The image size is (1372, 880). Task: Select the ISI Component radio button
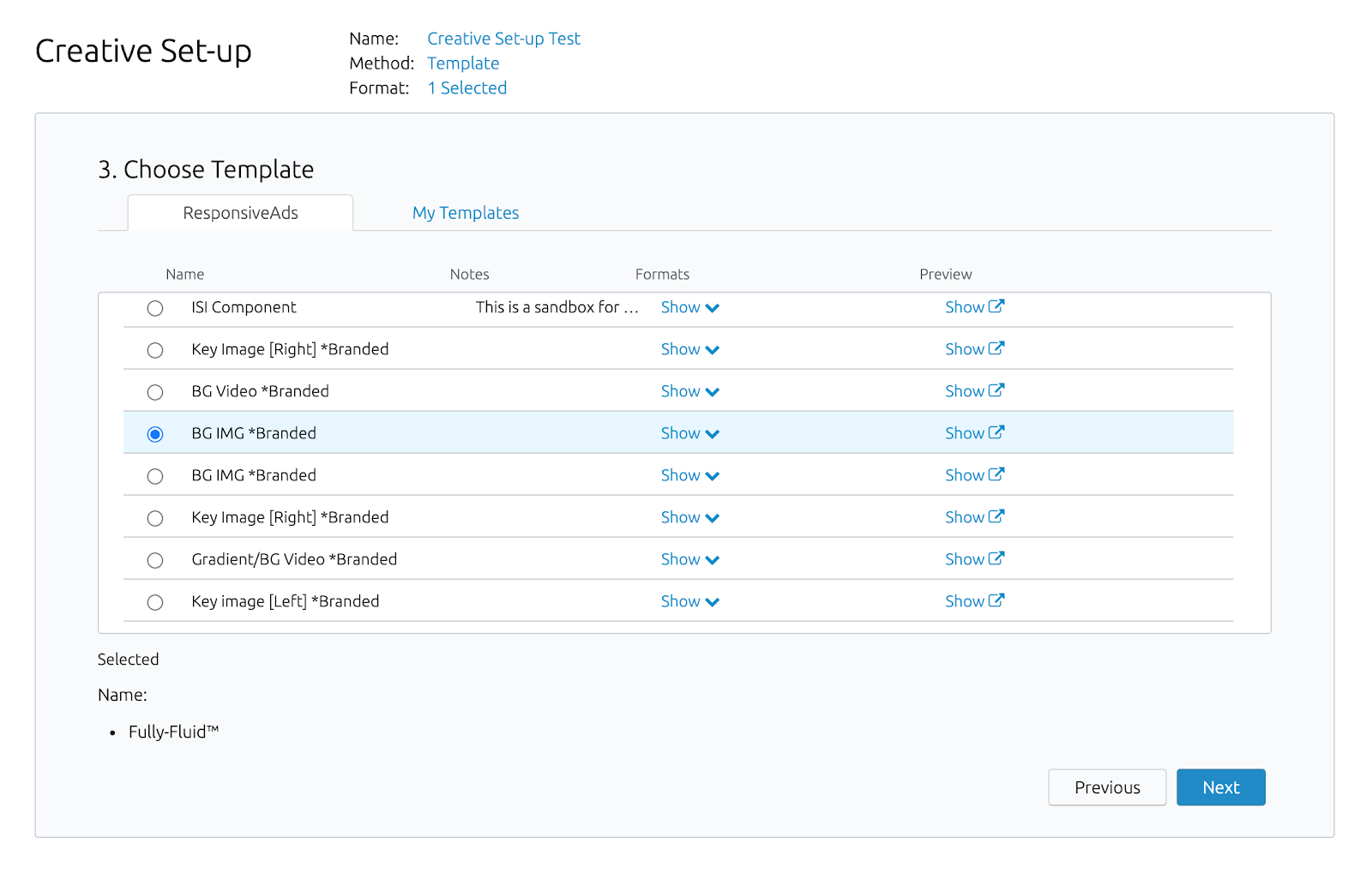(x=155, y=308)
